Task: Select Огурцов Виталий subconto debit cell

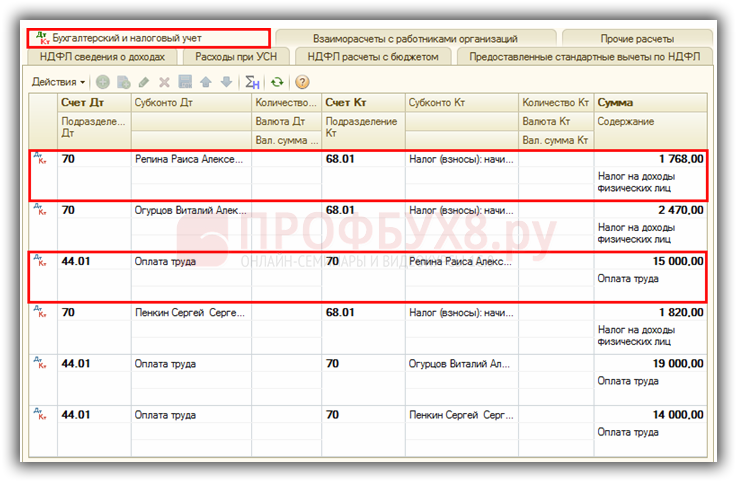Action: 190,211
